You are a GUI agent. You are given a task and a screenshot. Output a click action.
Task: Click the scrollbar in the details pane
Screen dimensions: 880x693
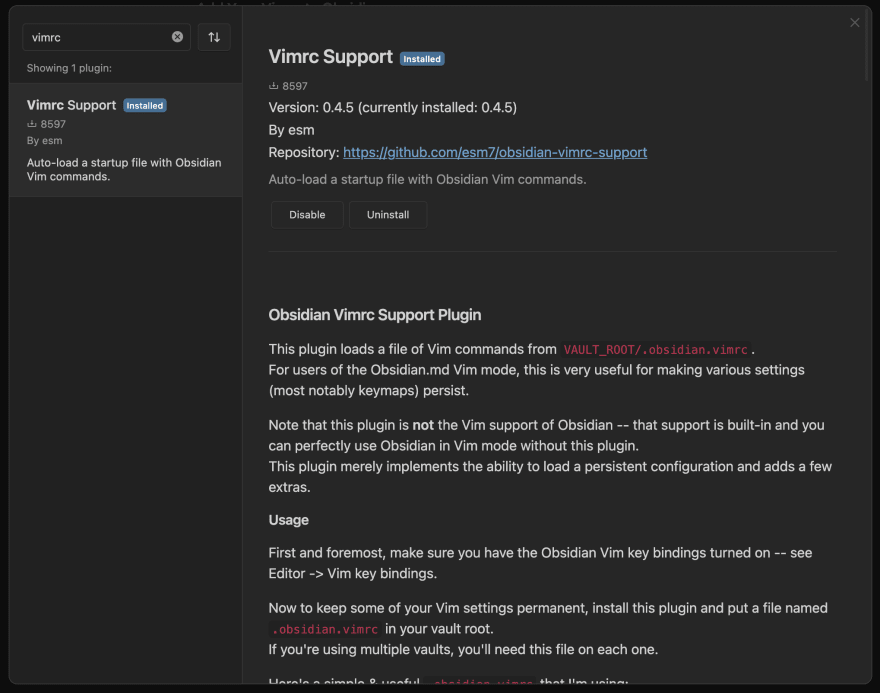868,45
